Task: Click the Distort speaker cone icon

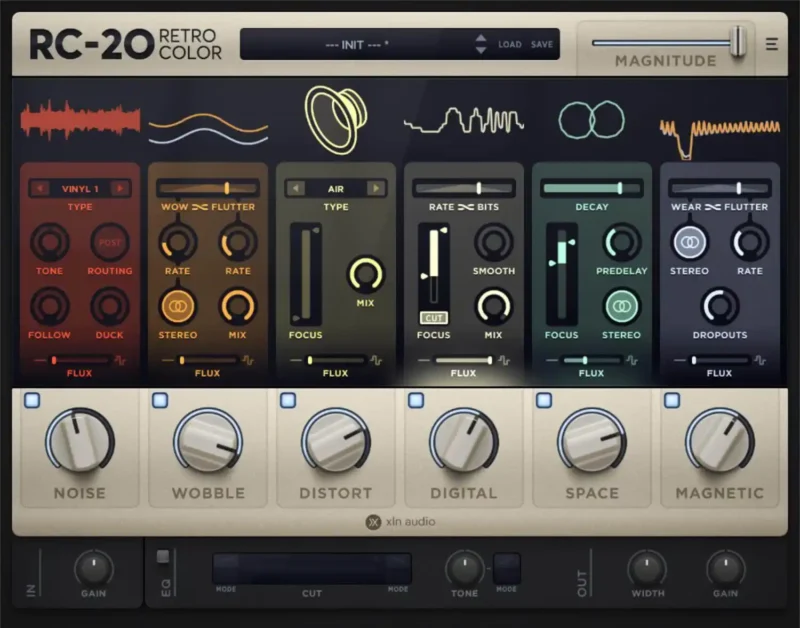Action: (x=335, y=118)
